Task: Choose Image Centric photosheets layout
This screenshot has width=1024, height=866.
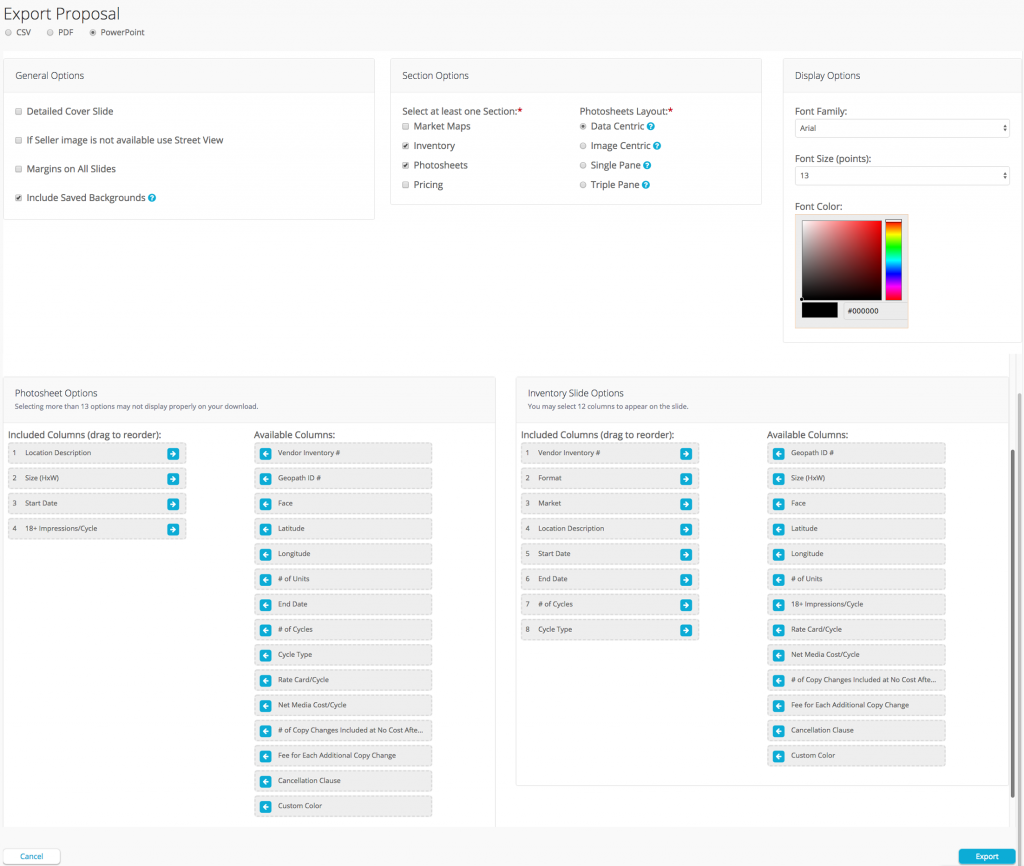Action: pos(583,146)
